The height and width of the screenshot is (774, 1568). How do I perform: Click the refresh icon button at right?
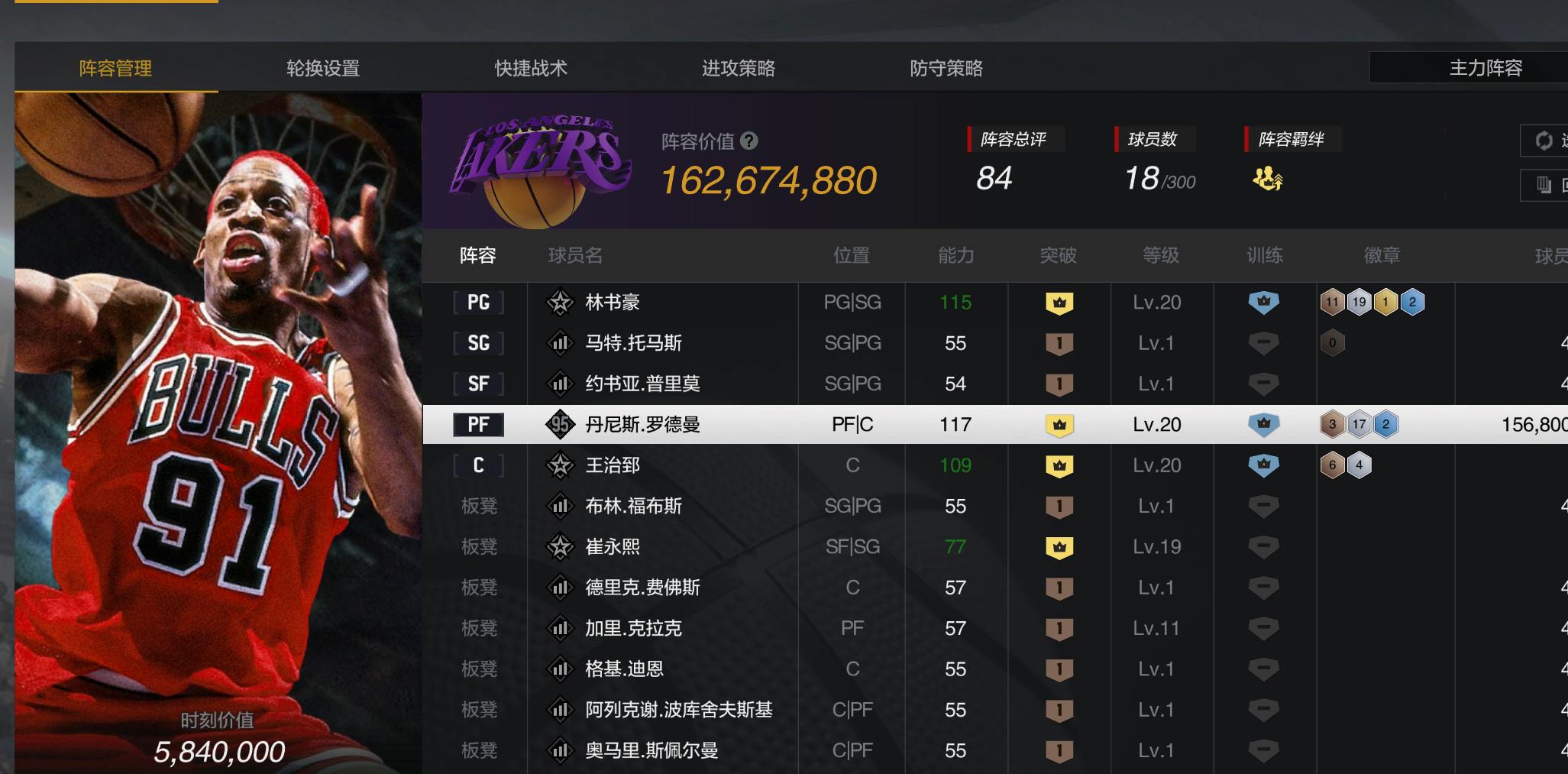(x=1544, y=141)
